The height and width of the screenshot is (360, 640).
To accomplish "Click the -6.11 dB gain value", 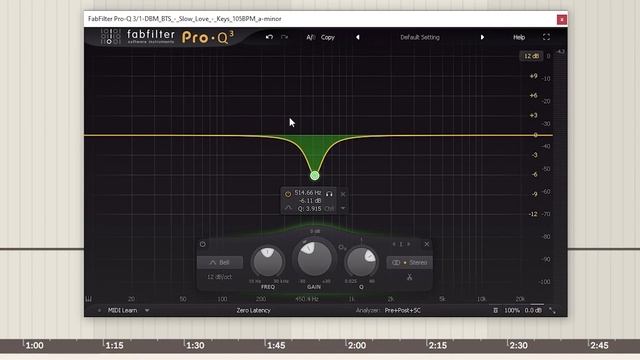I will (x=310, y=200).
